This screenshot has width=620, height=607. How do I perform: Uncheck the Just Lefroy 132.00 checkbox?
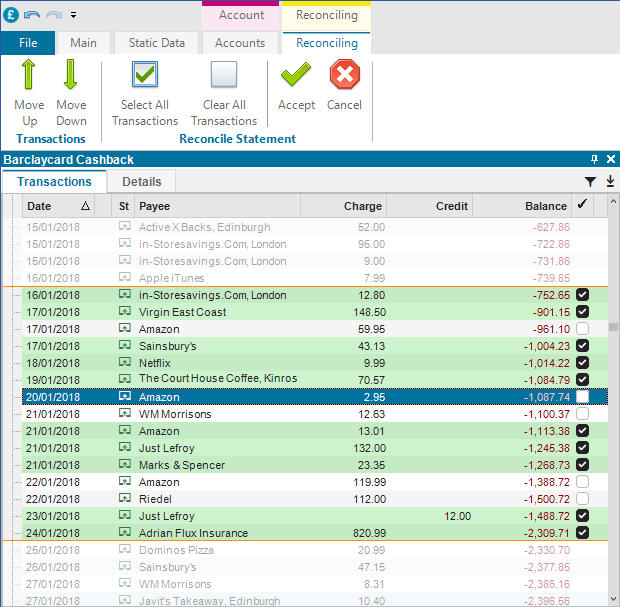click(x=582, y=448)
